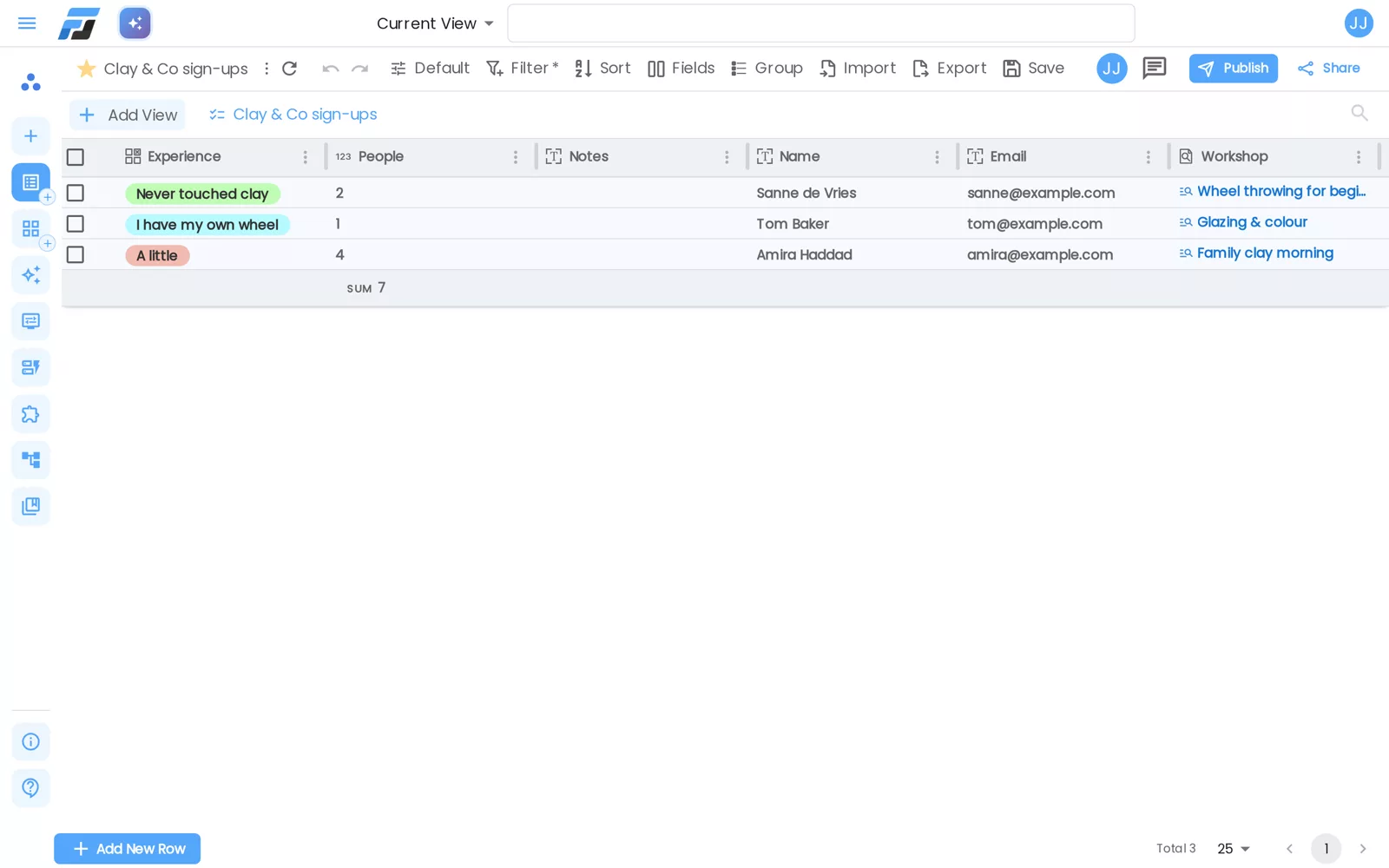Image resolution: width=1389 pixels, height=868 pixels.
Task: Open more options dots beside view title
Action: point(267,69)
